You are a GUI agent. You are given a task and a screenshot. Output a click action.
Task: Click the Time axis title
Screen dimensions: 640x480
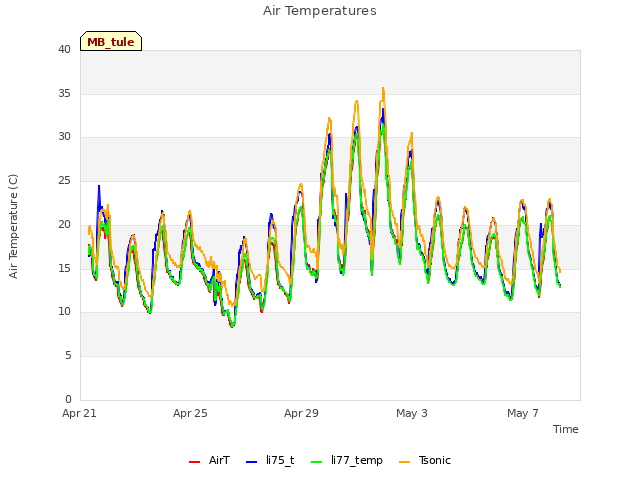[565, 429]
